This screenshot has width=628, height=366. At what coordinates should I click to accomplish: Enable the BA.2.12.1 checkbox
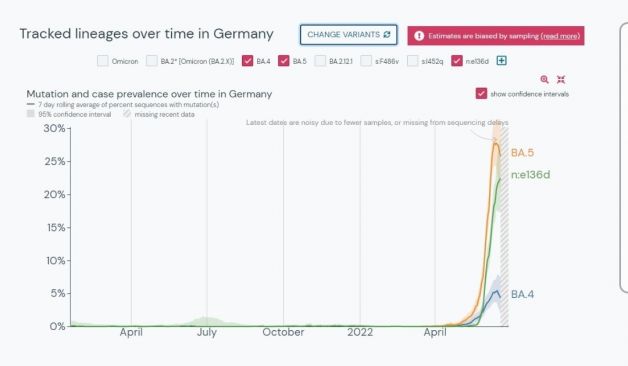pyautogui.click(x=320, y=61)
